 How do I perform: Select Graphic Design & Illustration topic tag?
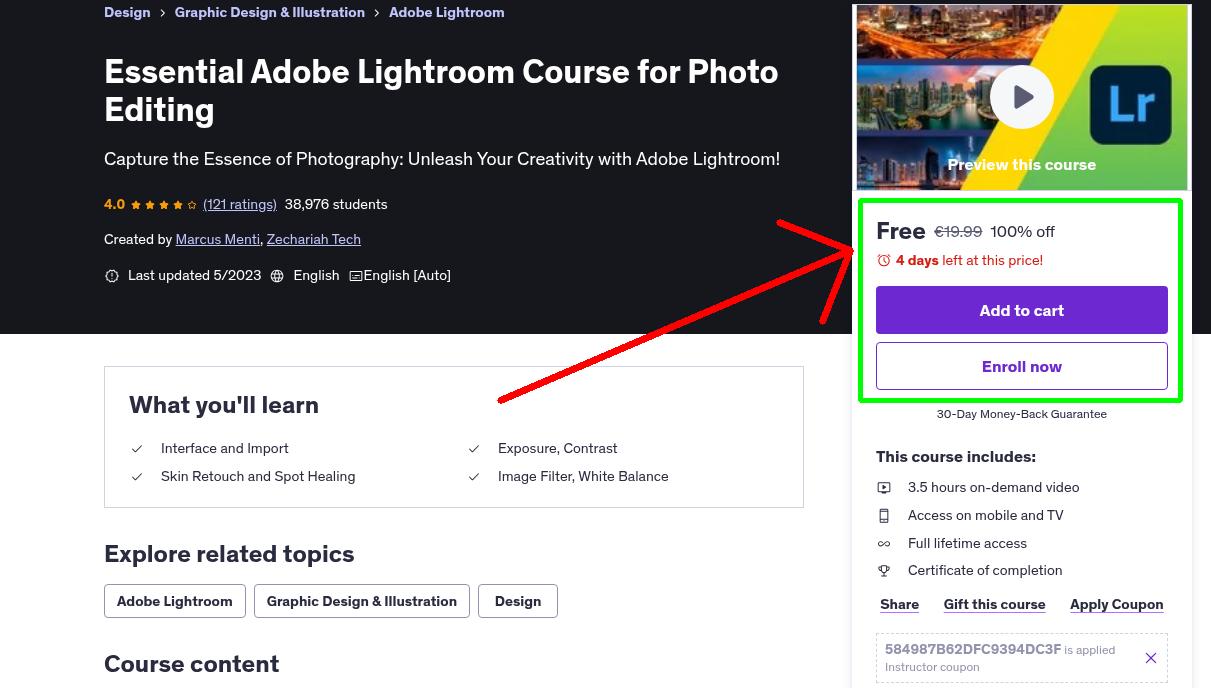pos(362,601)
